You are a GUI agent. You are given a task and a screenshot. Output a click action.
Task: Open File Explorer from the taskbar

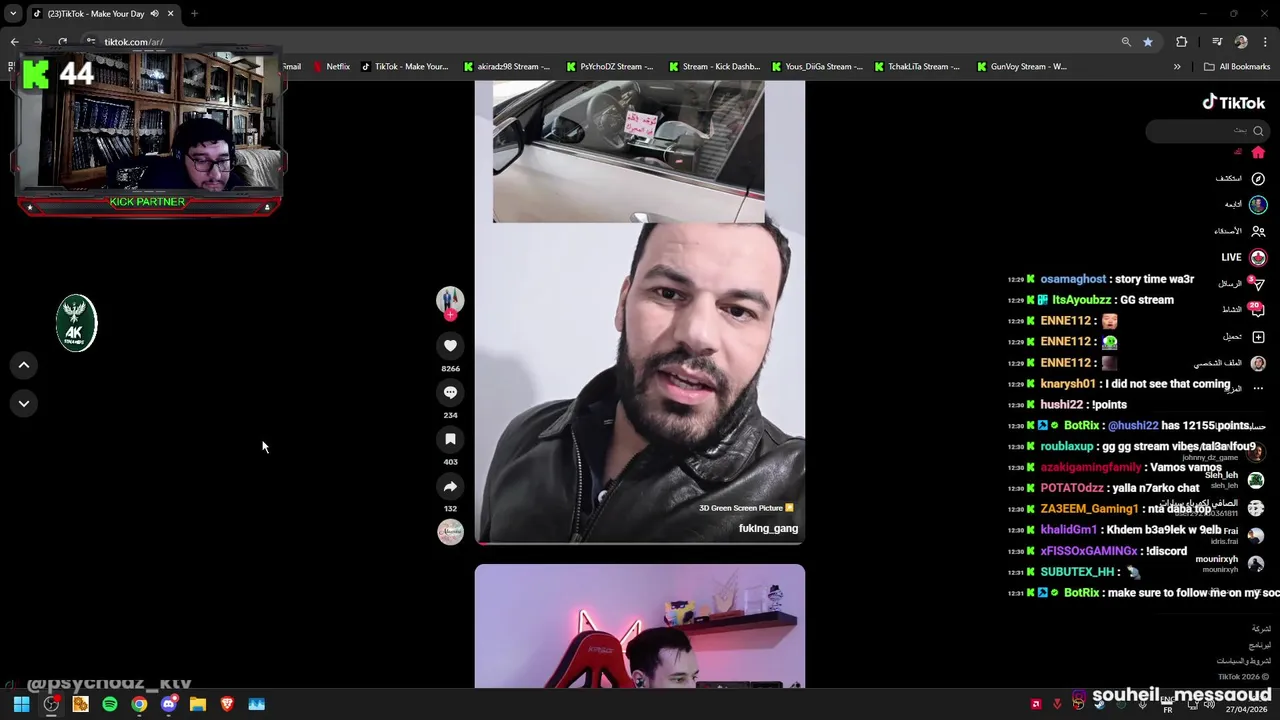pyautogui.click(x=198, y=704)
